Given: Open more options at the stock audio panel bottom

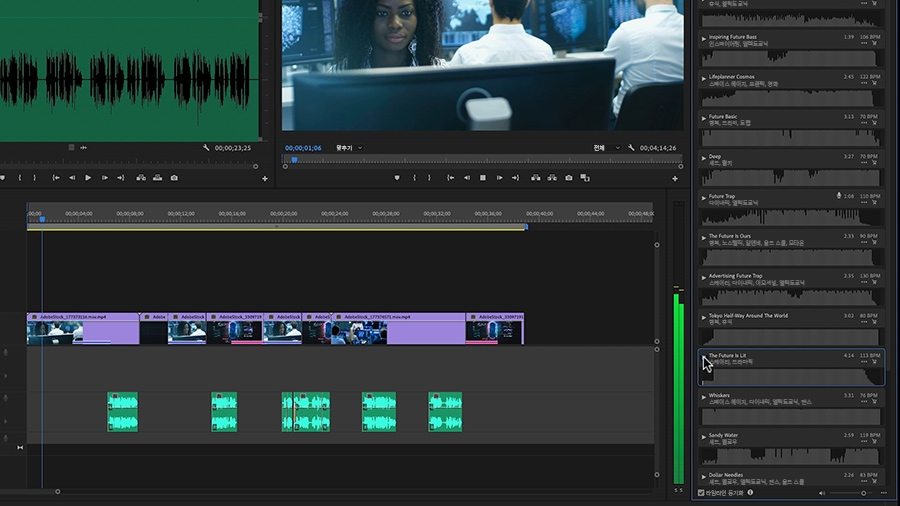Looking at the screenshot, I should click(883, 493).
